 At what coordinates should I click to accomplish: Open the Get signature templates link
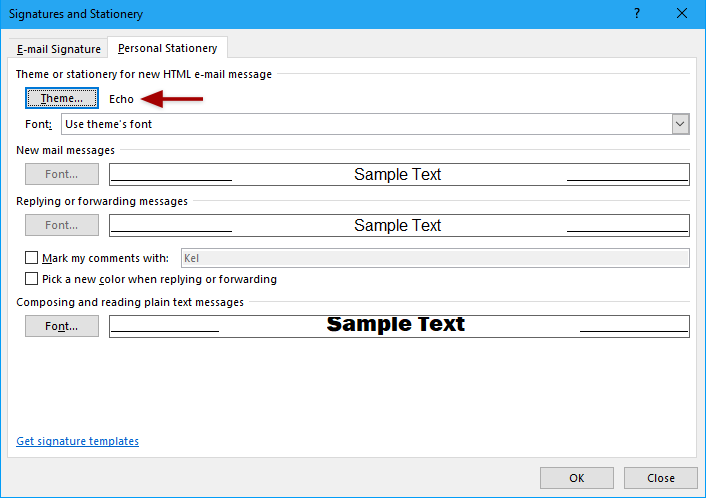(x=77, y=441)
